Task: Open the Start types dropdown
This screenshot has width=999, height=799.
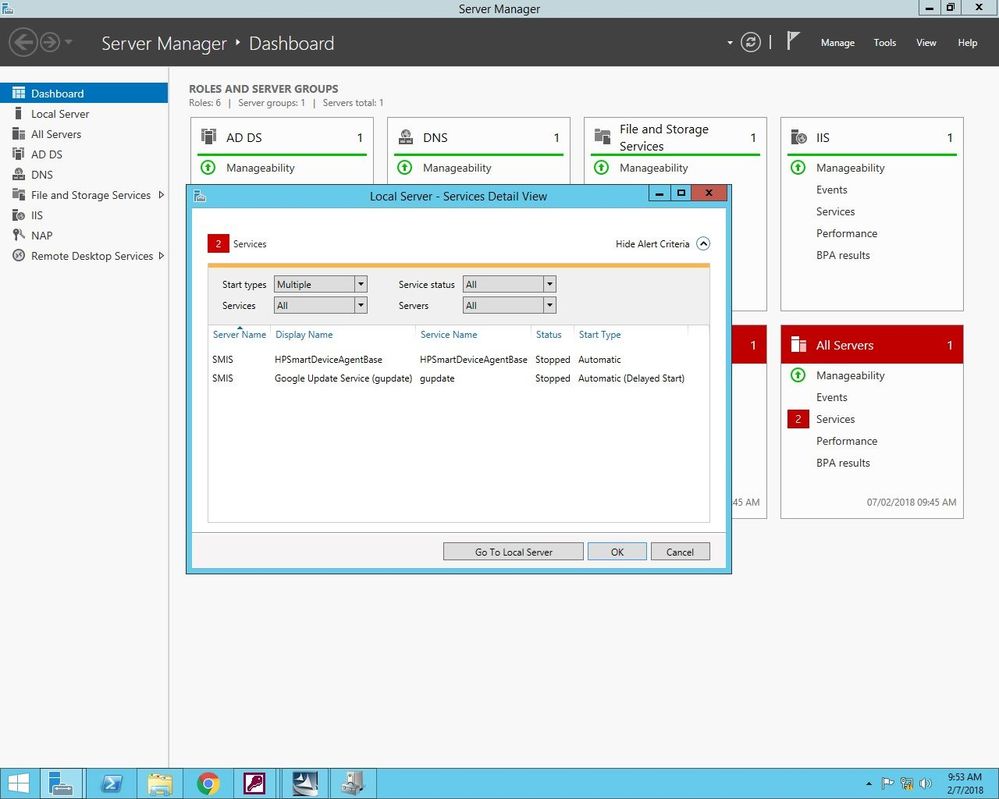Action: 320,284
